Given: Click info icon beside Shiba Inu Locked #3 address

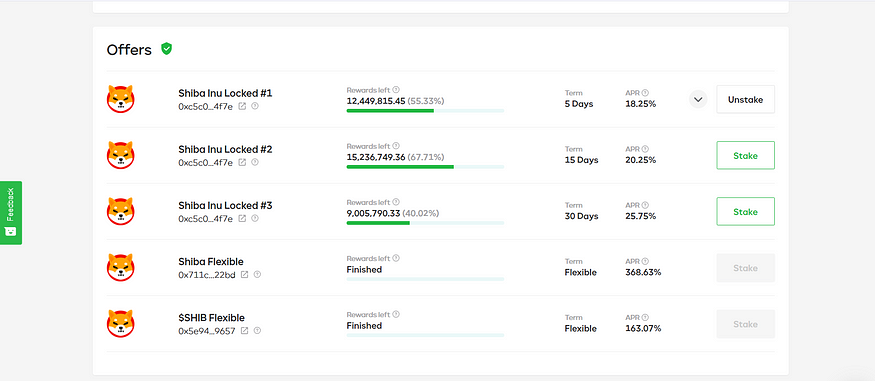Looking at the screenshot, I should coord(255,219).
